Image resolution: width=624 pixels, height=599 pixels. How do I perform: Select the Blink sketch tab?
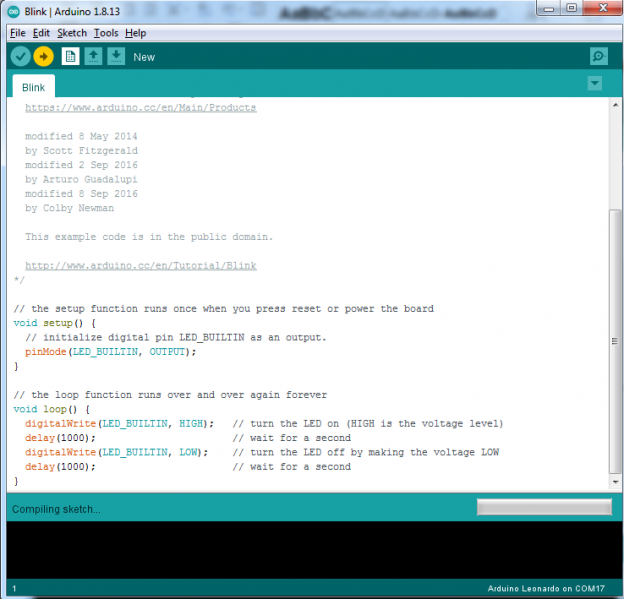tap(33, 88)
